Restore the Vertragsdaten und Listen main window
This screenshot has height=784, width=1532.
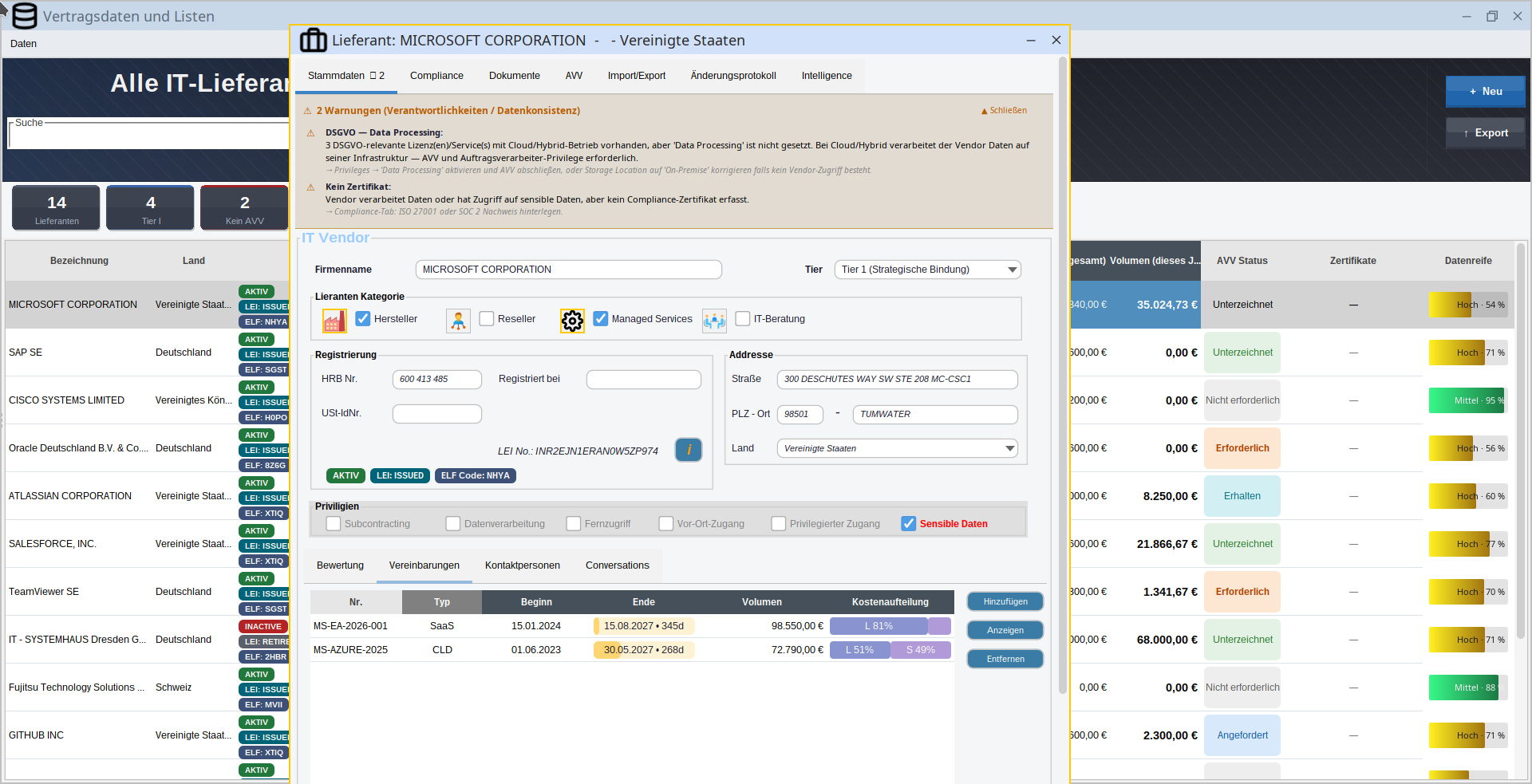click(1492, 16)
